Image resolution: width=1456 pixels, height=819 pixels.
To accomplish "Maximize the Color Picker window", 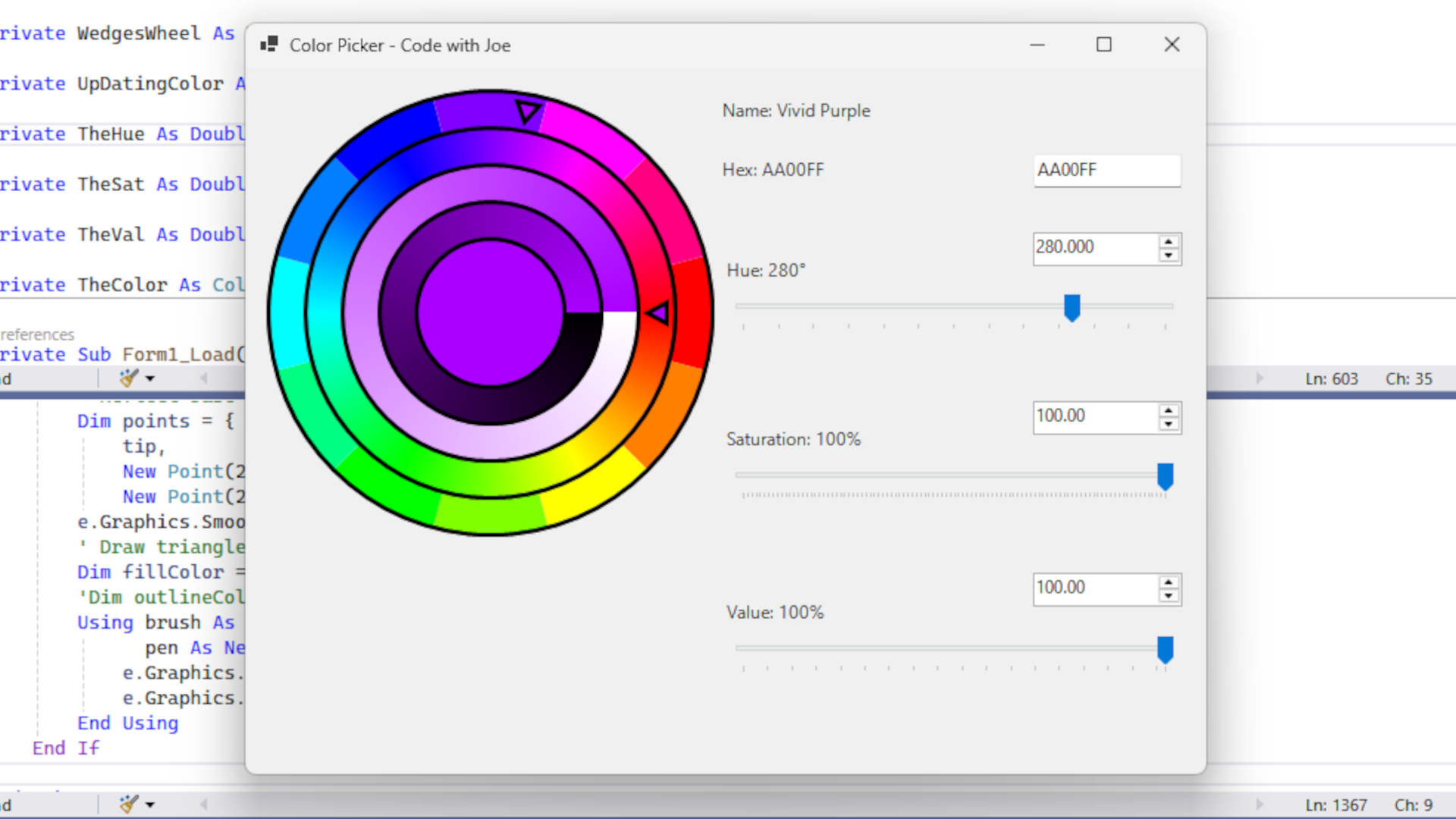I will click(1104, 45).
